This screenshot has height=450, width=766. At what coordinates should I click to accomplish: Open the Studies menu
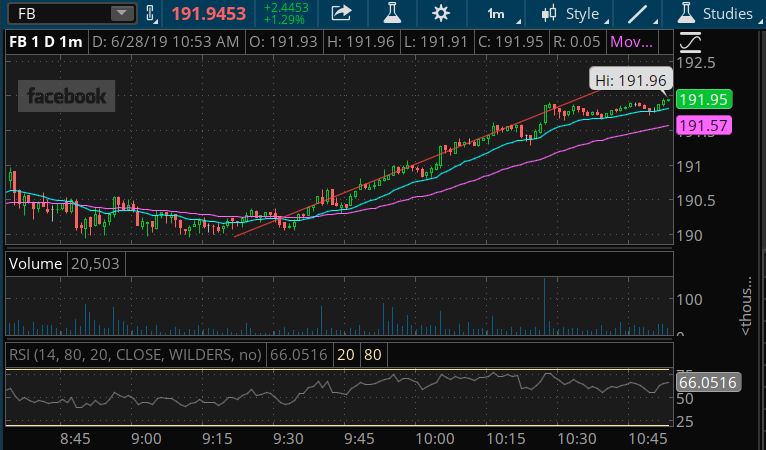click(x=718, y=14)
